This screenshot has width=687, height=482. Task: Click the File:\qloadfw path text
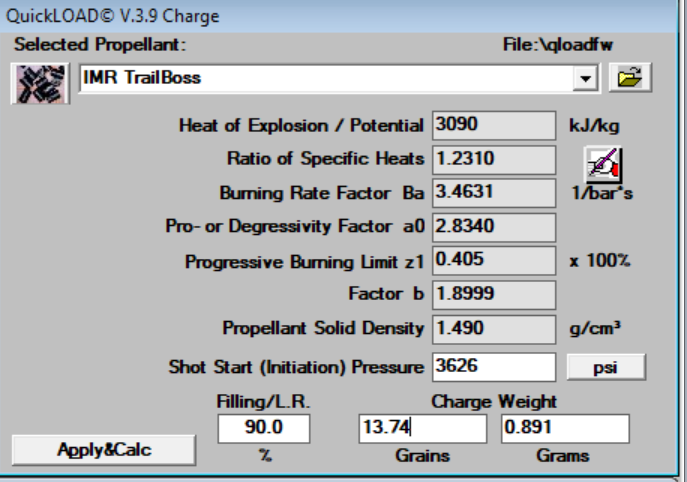tap(558, 45)
